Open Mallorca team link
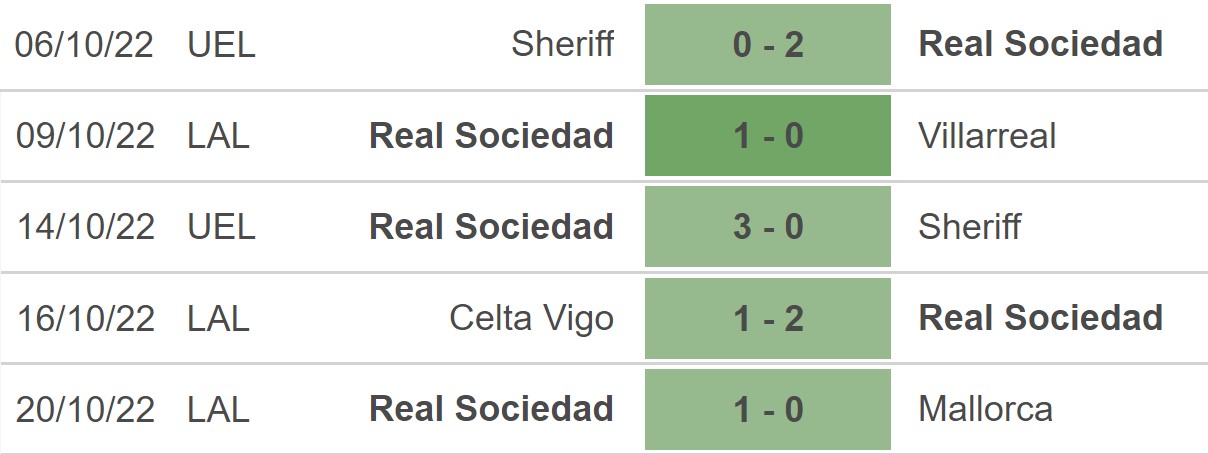Image resolution: width=1208 pixels, height=454 pixels. point(985,409)
